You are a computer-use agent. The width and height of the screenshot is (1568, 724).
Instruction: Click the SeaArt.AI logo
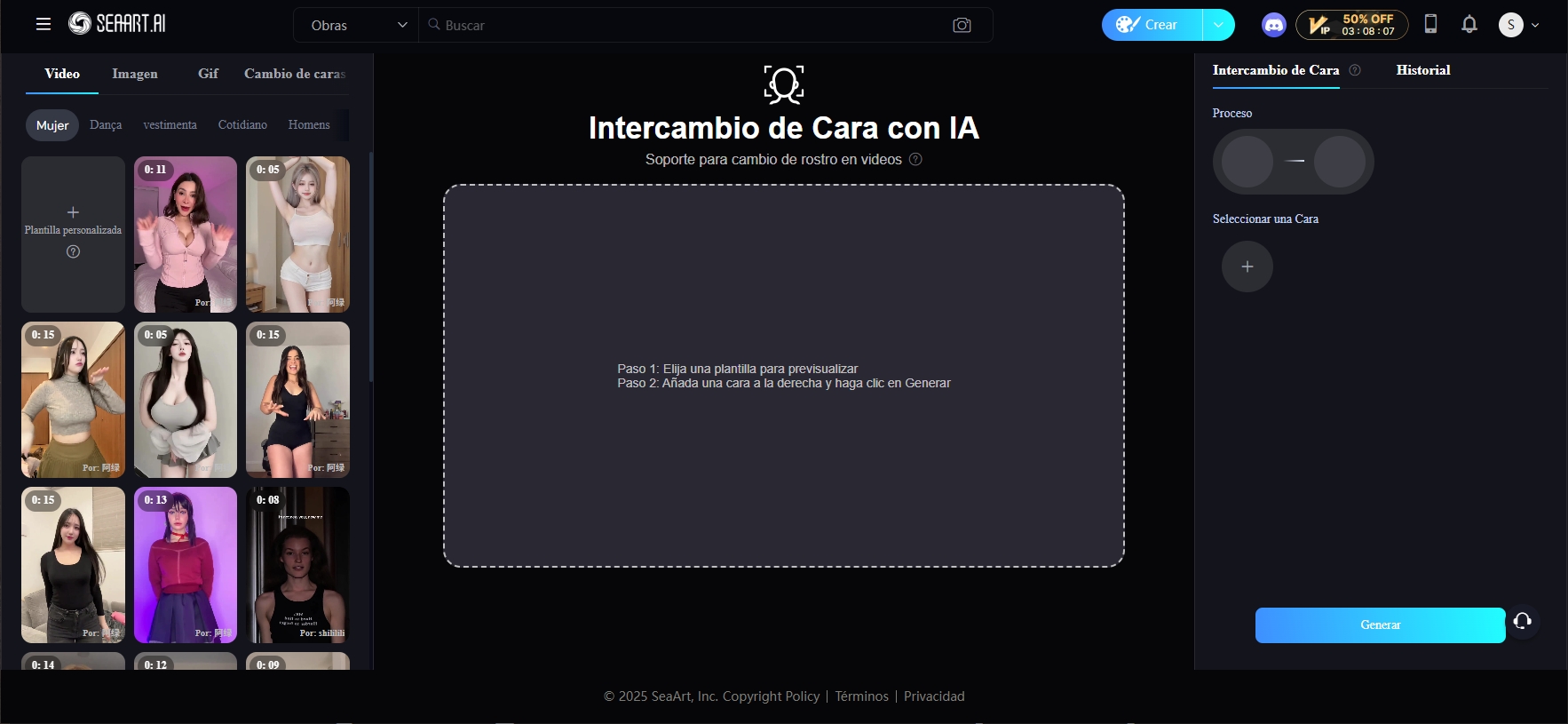coord(118,24)
